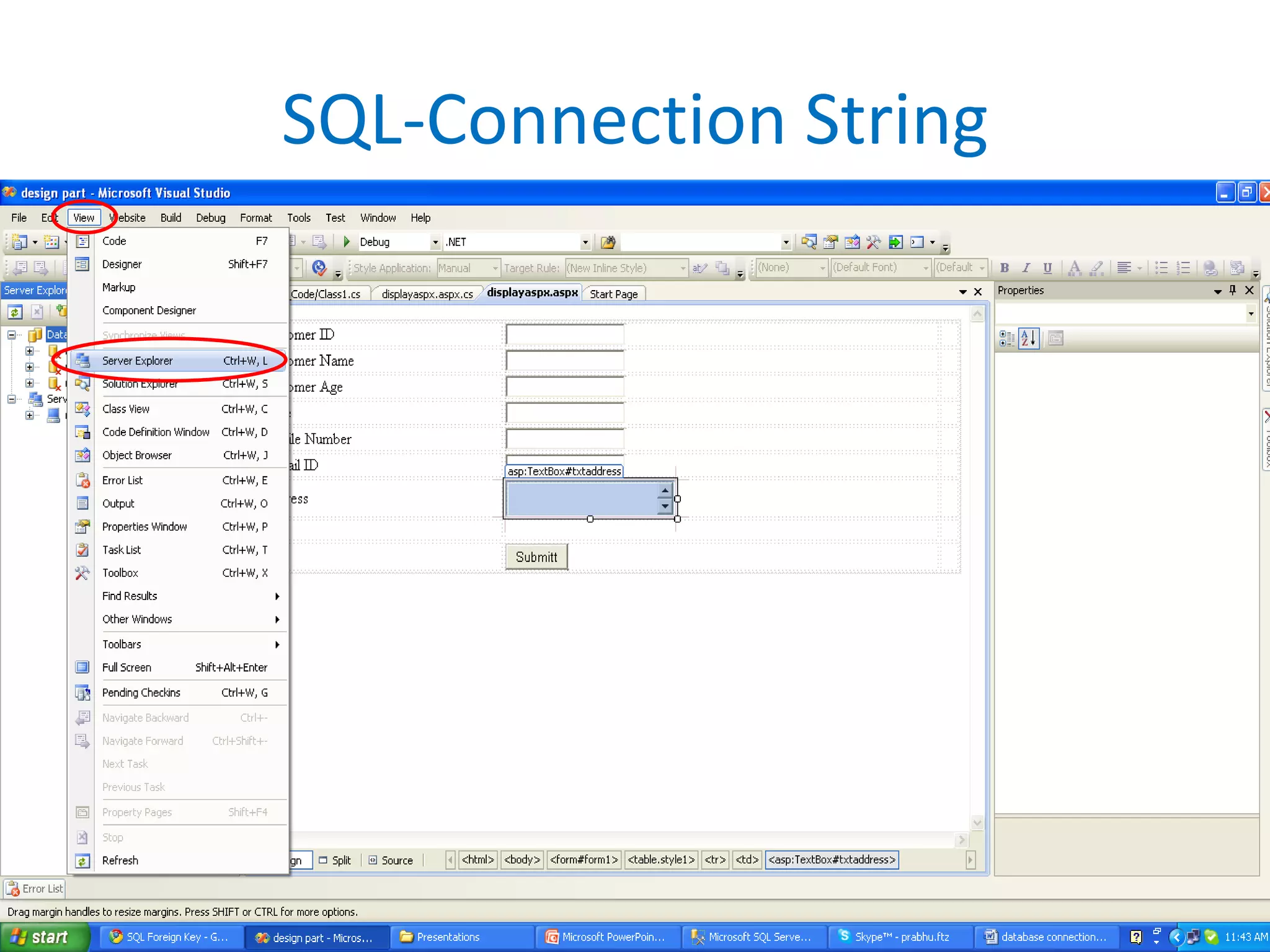Open the Tools menu
Screen dimensions: 1270x952
[299, 218]
